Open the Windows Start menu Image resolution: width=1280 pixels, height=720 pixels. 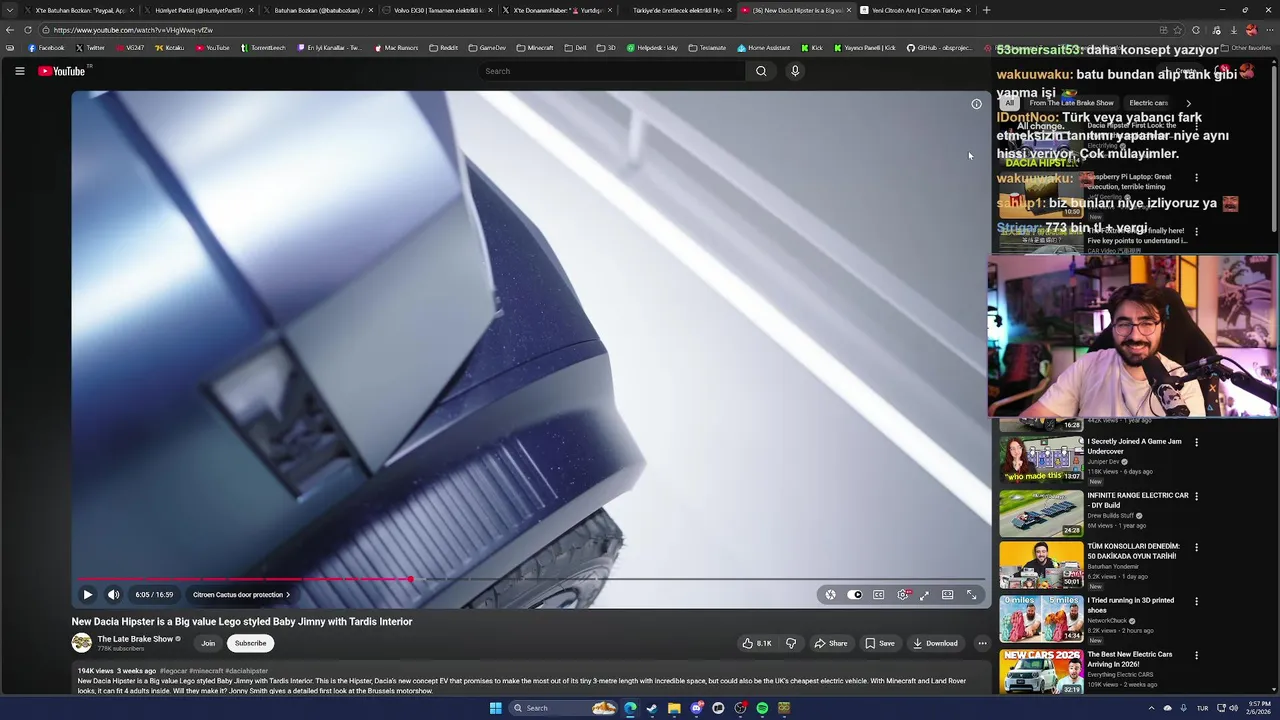tap(495, 708)
